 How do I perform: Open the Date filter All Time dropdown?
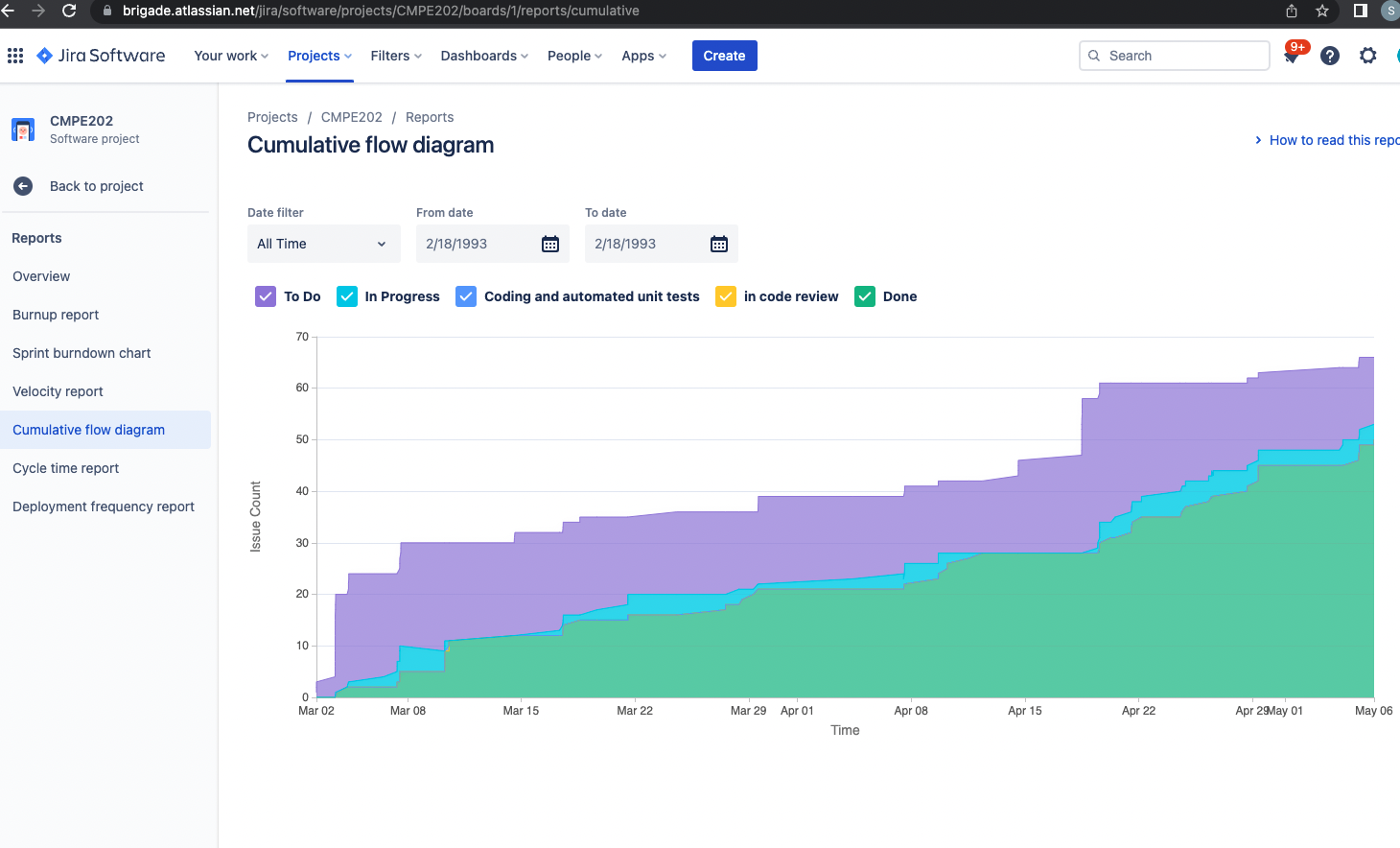pyautogui.click(x=323, y=244)
